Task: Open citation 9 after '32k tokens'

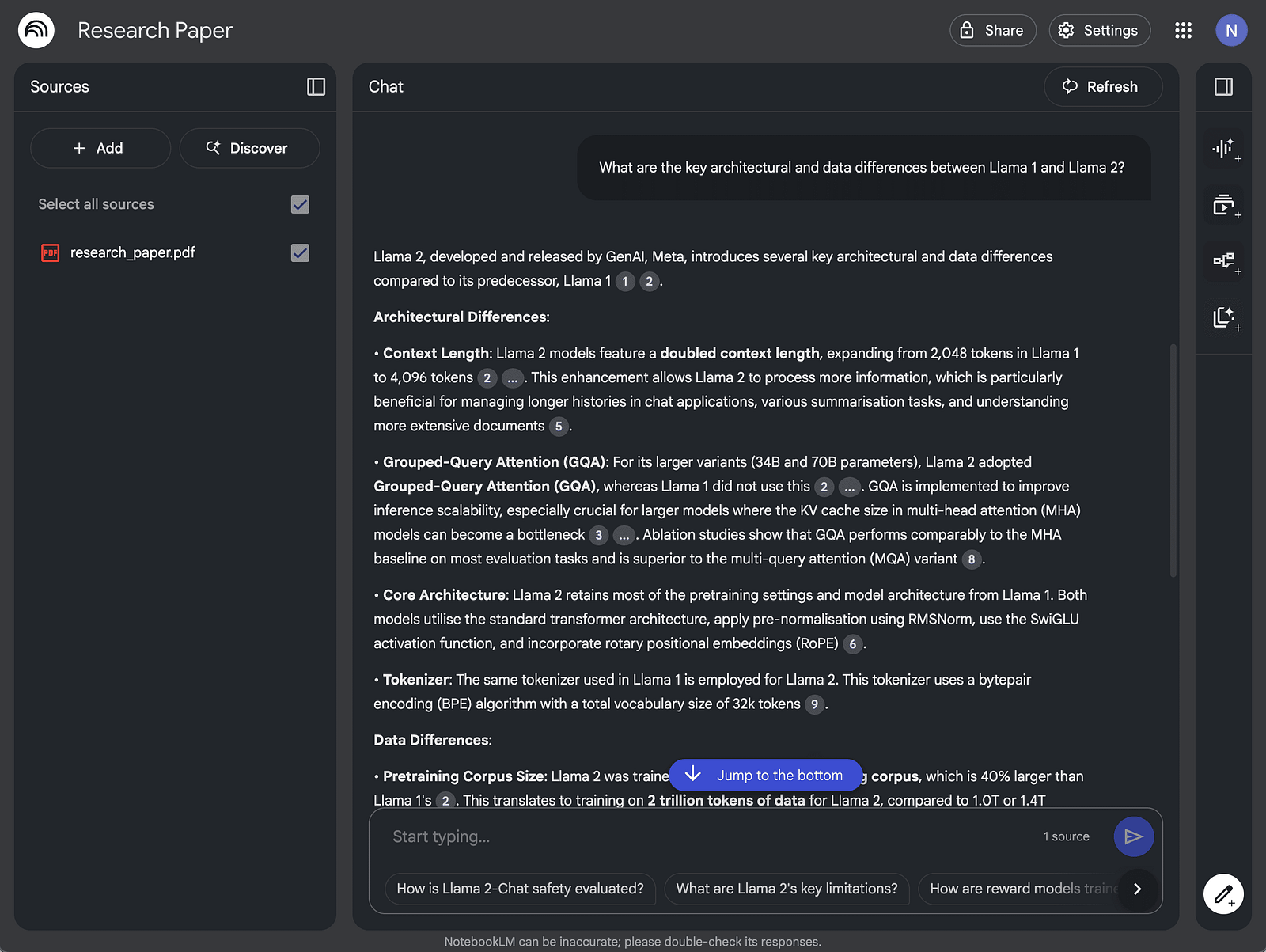Action: click(x=814, y=704)
